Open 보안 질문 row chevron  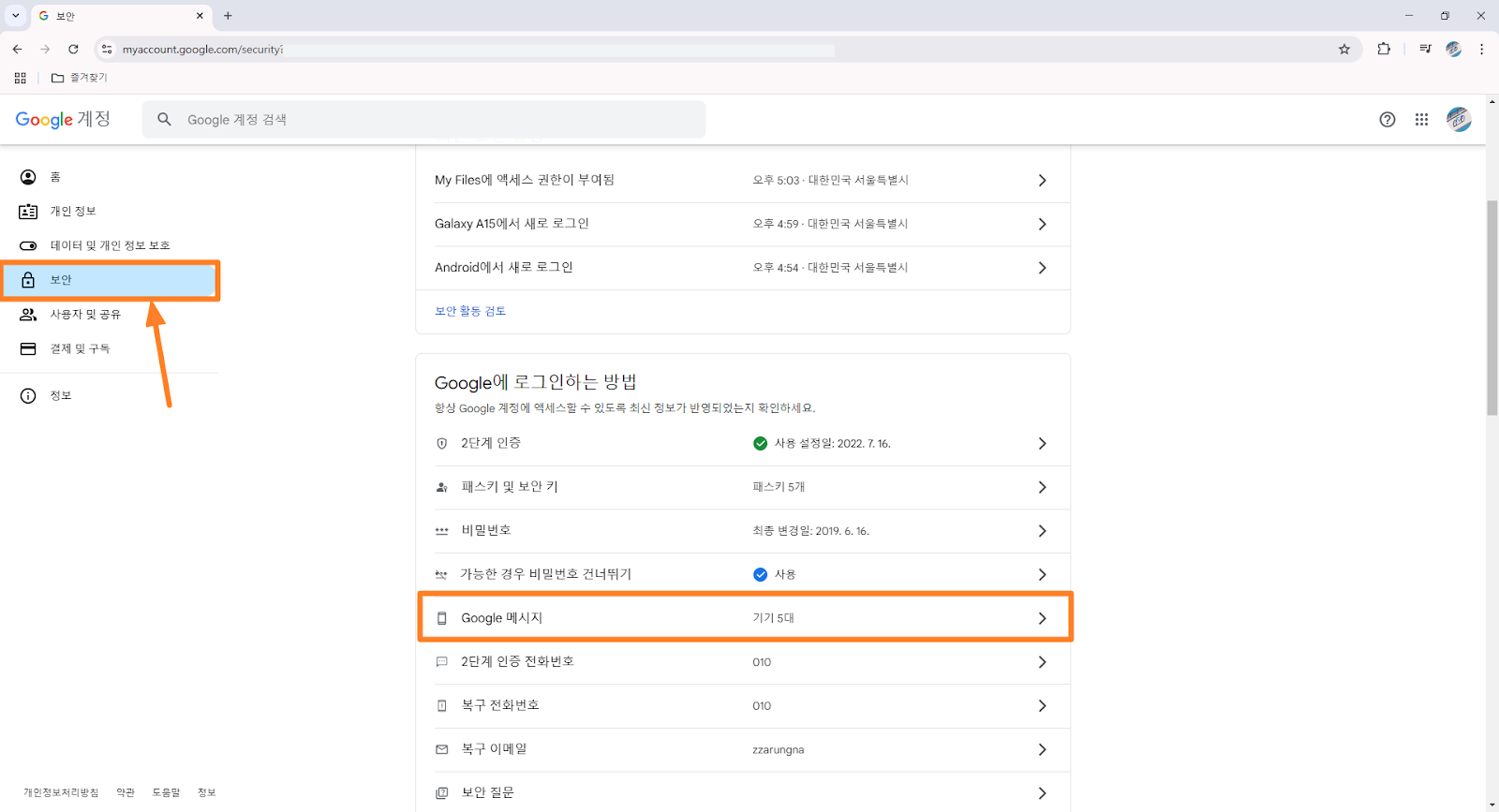click(x=1042, y=793)
